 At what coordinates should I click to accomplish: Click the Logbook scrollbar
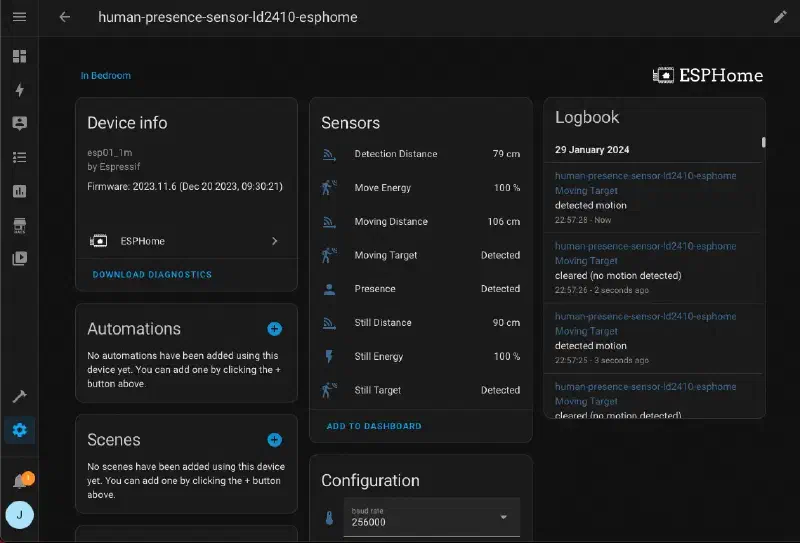[x=763, y=142]
